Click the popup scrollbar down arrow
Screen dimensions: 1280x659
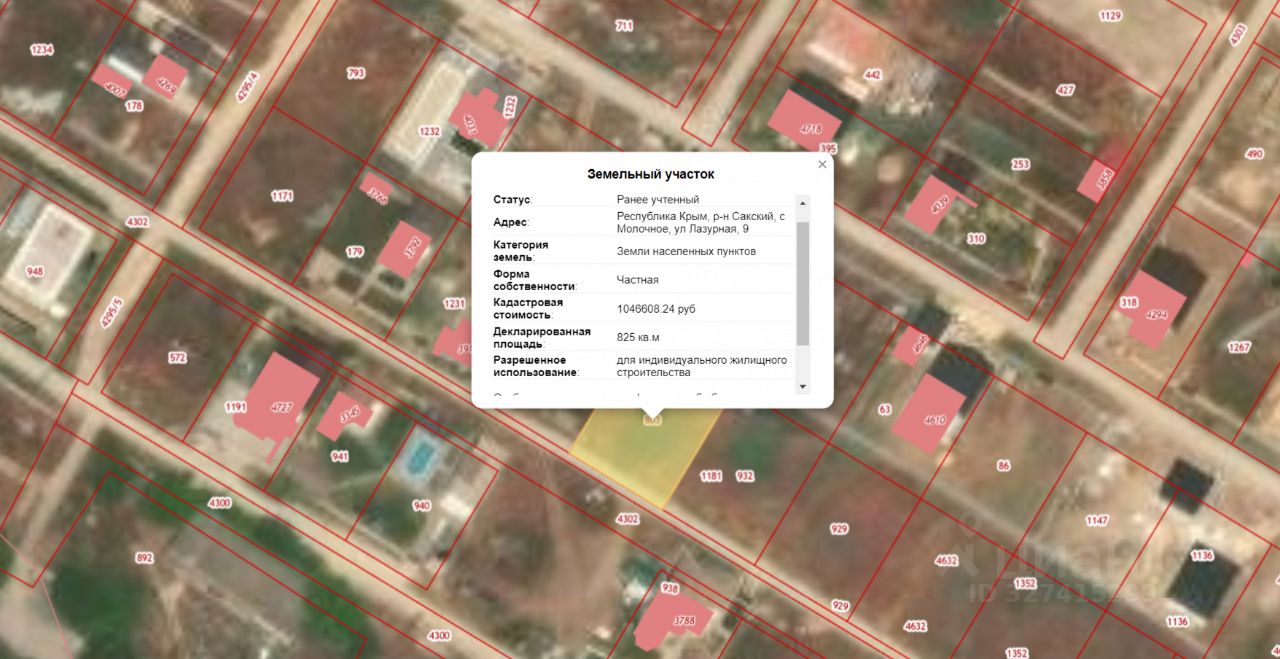[802, 386]
